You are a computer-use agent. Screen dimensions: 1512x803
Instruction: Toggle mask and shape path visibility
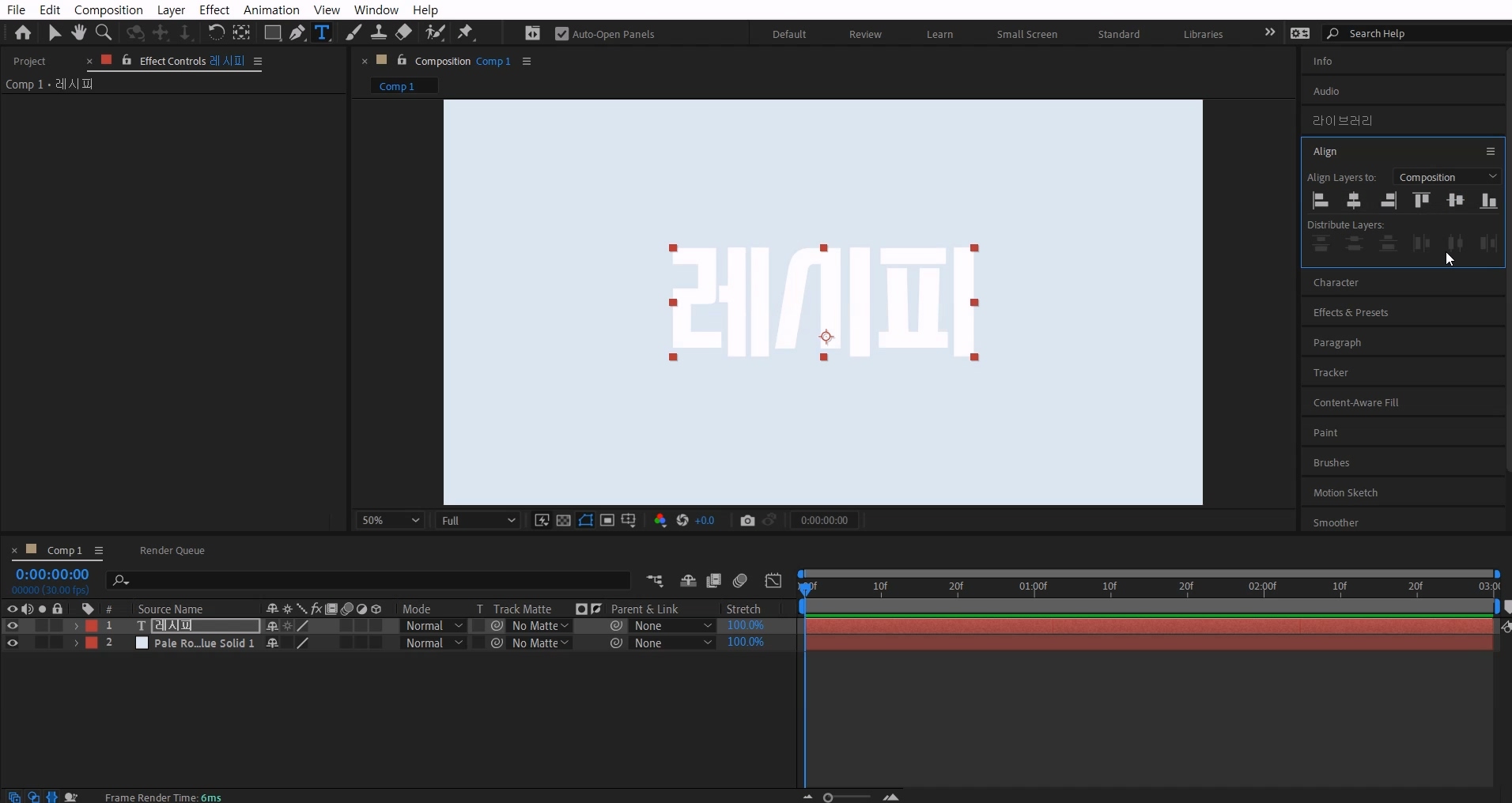click(586, 521)
